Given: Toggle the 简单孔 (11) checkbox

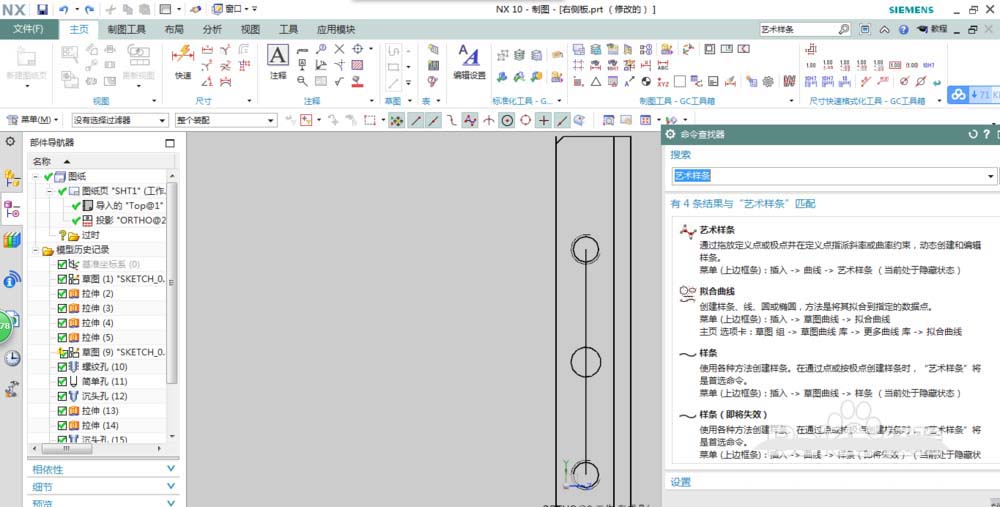Looking at the screenshot, I should pyautogui.click(x=62, y=382).
